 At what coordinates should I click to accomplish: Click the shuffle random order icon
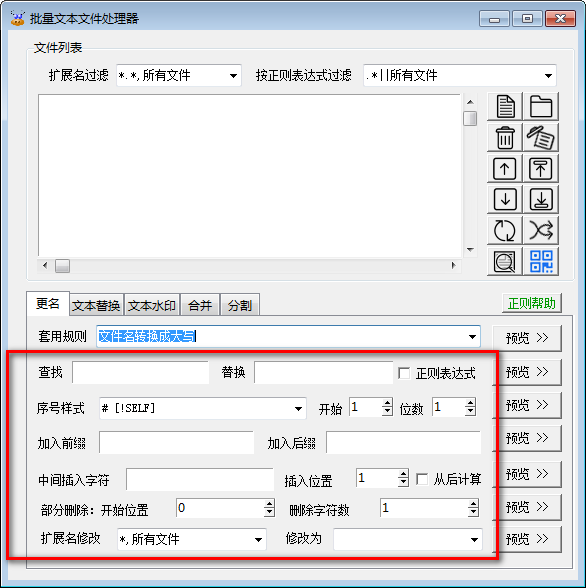point(541,230)
